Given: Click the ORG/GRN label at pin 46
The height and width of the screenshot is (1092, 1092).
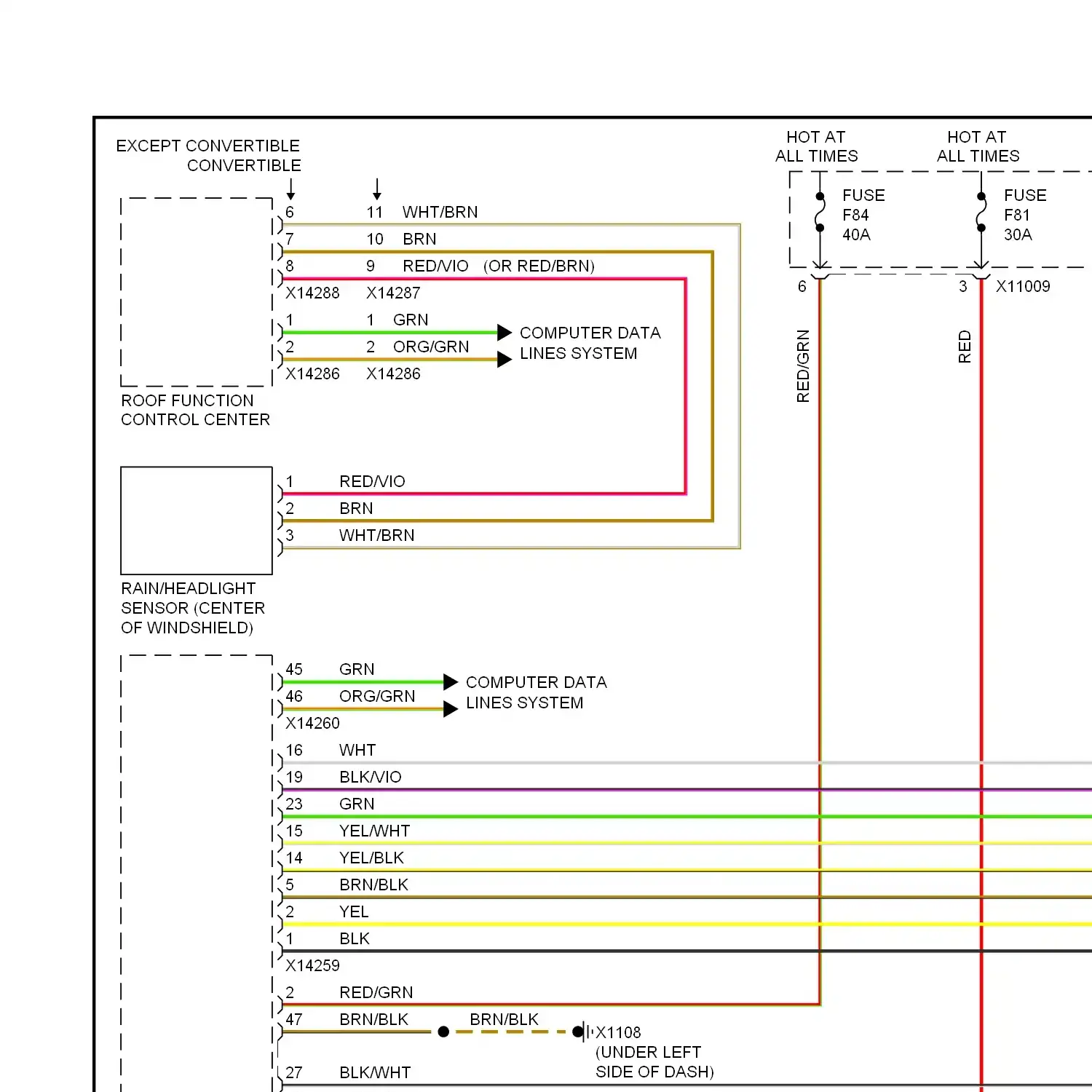Looking at the screenshot, I should click(x=377, y=696).
